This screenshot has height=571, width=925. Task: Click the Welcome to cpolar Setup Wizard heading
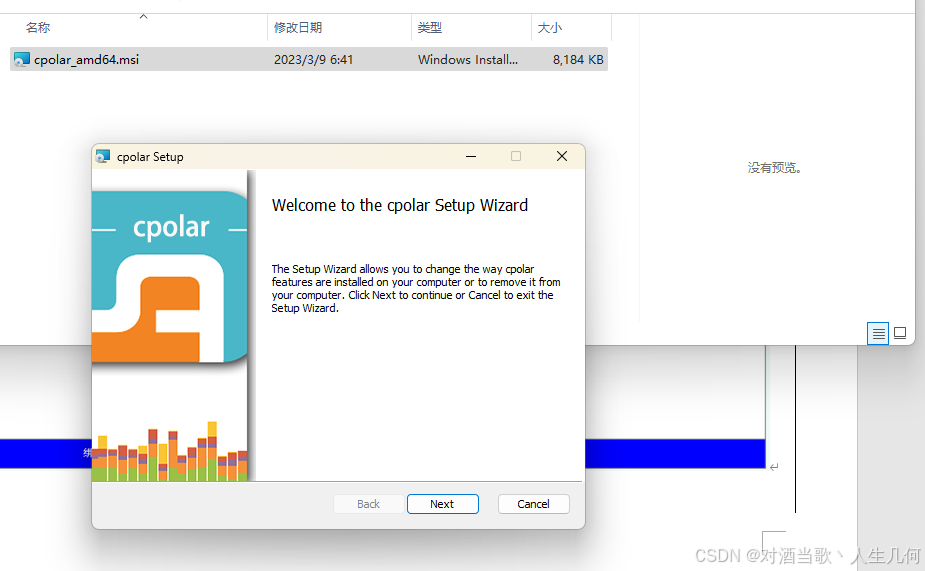point(400,205)
